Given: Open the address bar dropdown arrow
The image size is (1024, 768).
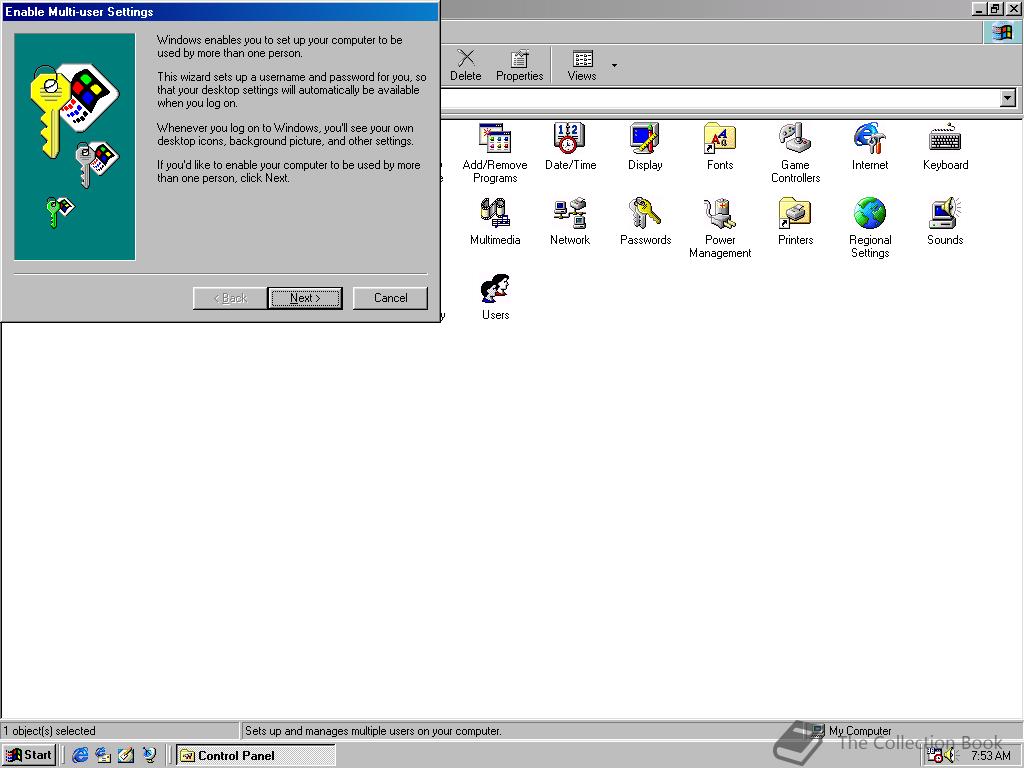Looking at the screenshot, I should pos(1008,99).
